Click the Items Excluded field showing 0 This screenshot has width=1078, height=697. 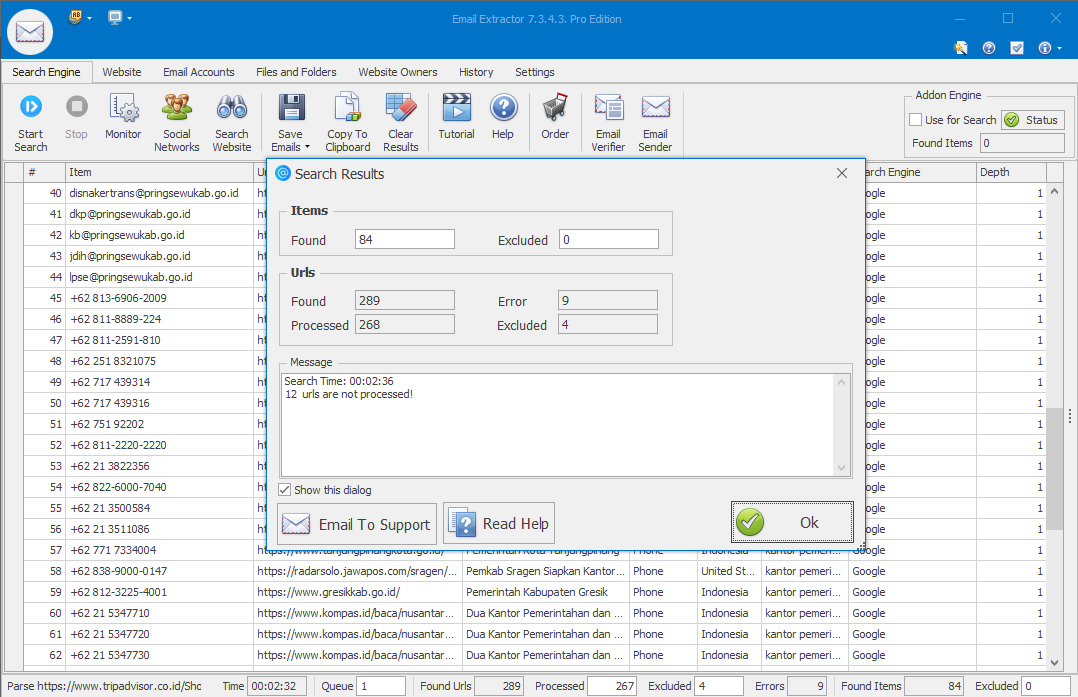(608, 239)
